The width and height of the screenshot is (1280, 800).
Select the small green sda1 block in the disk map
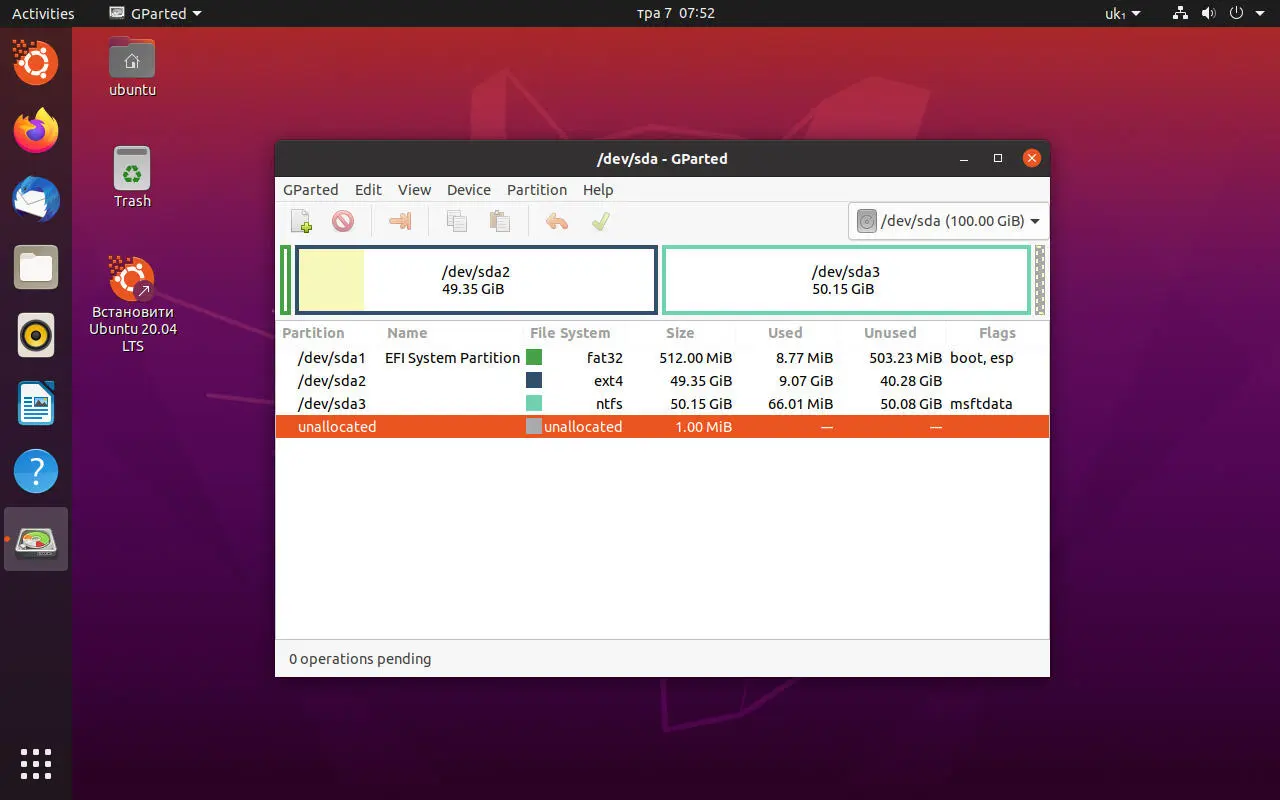point(286,280)
